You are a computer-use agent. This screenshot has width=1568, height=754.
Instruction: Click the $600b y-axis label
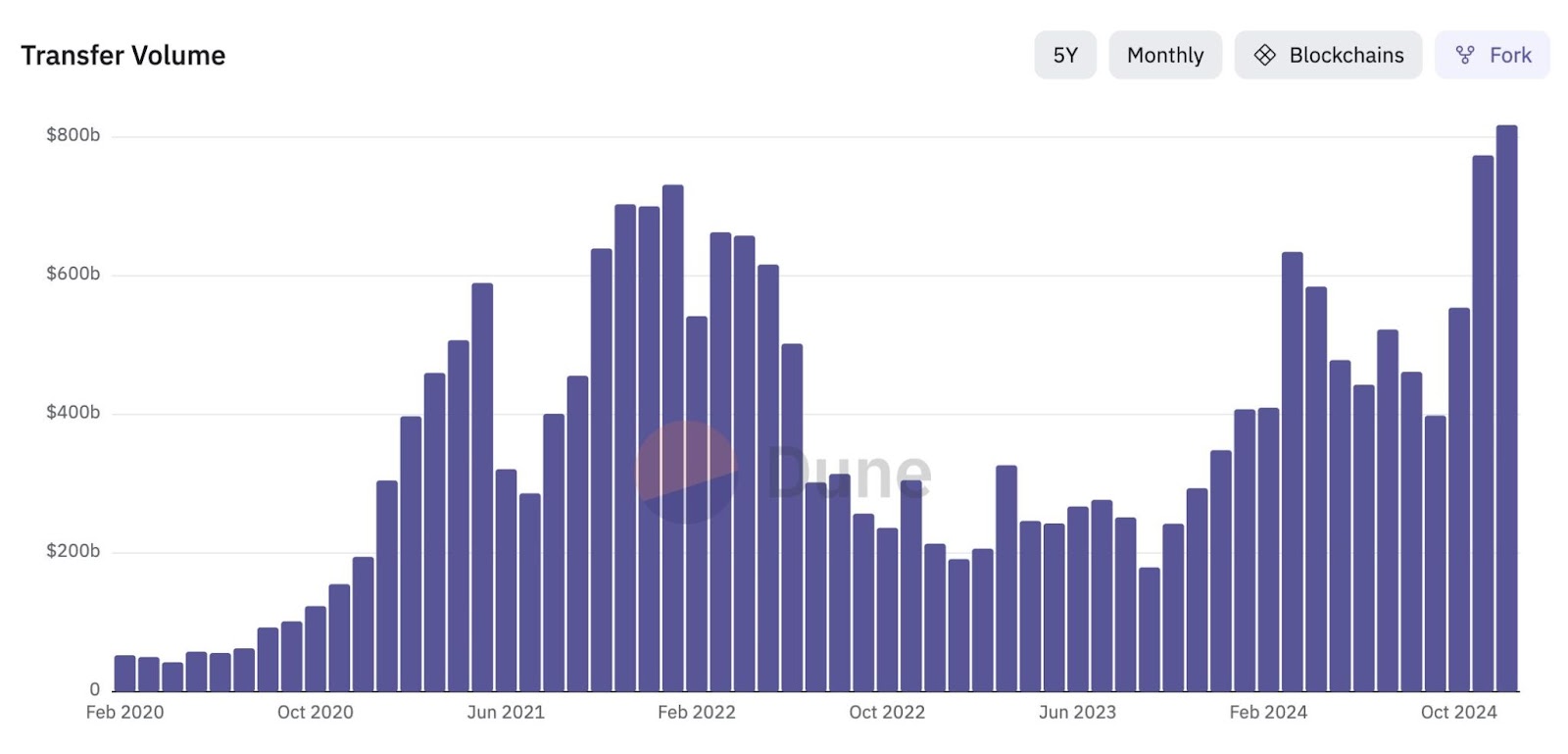[73, 274]
